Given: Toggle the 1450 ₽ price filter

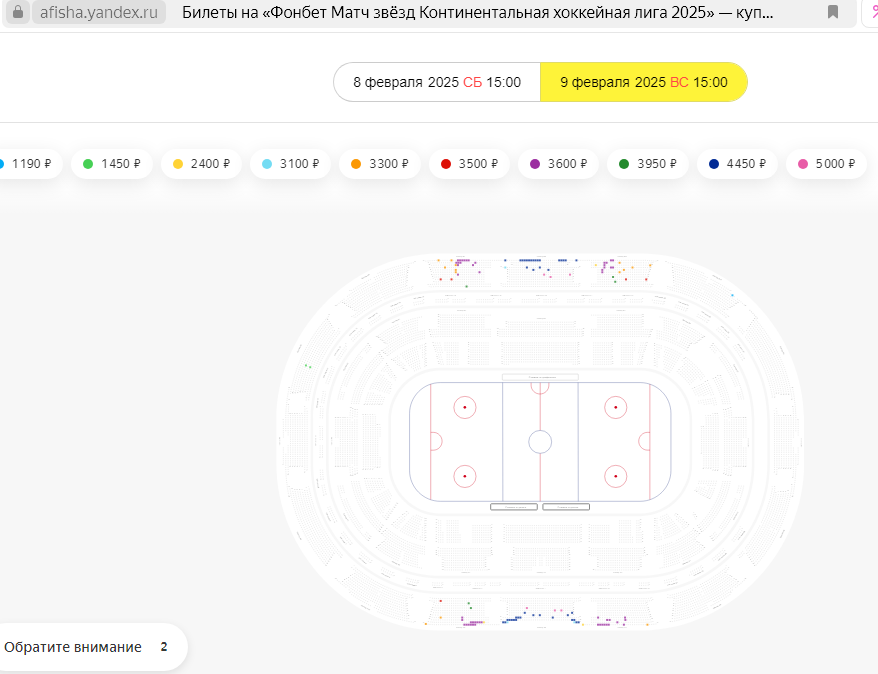Looking at the screenshot, I should (111, 164).
